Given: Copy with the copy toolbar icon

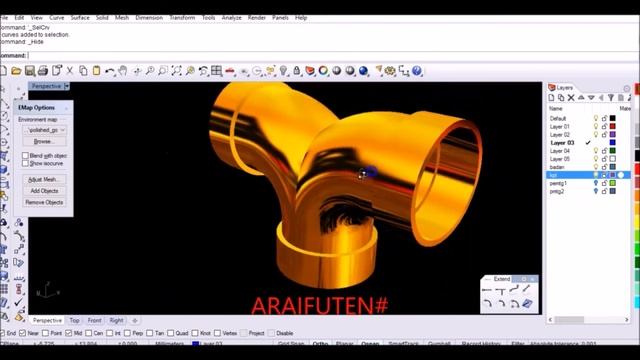Looking at the screenshot, I should coord(83,71).
